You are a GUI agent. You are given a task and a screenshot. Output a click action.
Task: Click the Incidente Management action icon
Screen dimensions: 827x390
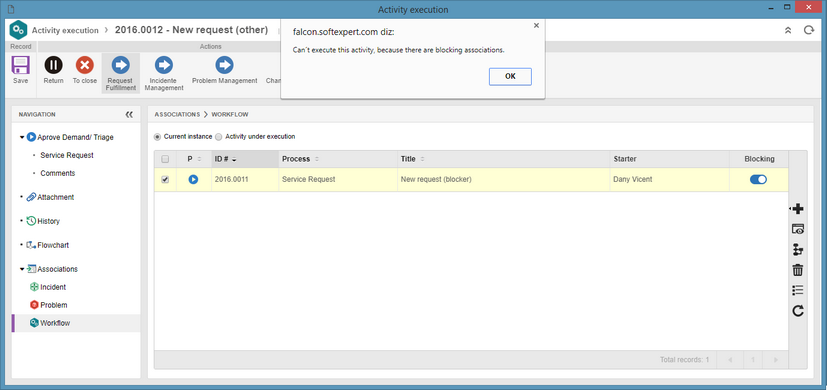164,65
